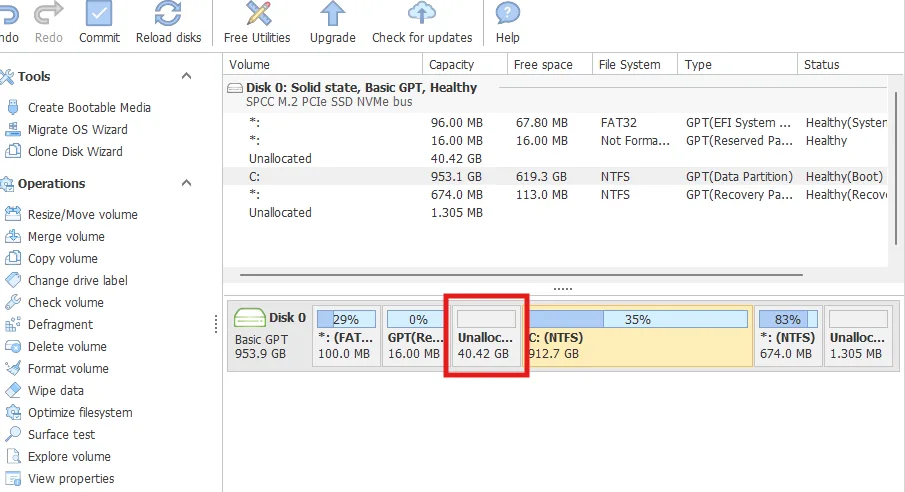Click the Delete volume icon
The height and width of the screenshot is (492, 905).
(13, 346)
